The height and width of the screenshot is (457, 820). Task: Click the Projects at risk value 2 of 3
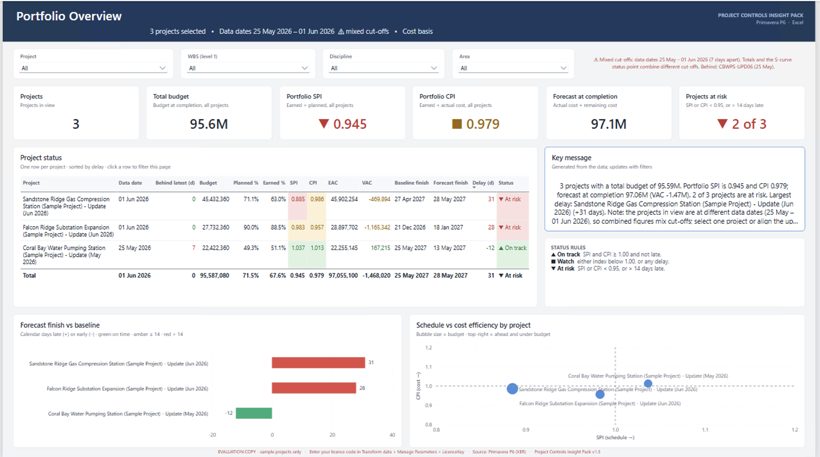click(749, 124)
